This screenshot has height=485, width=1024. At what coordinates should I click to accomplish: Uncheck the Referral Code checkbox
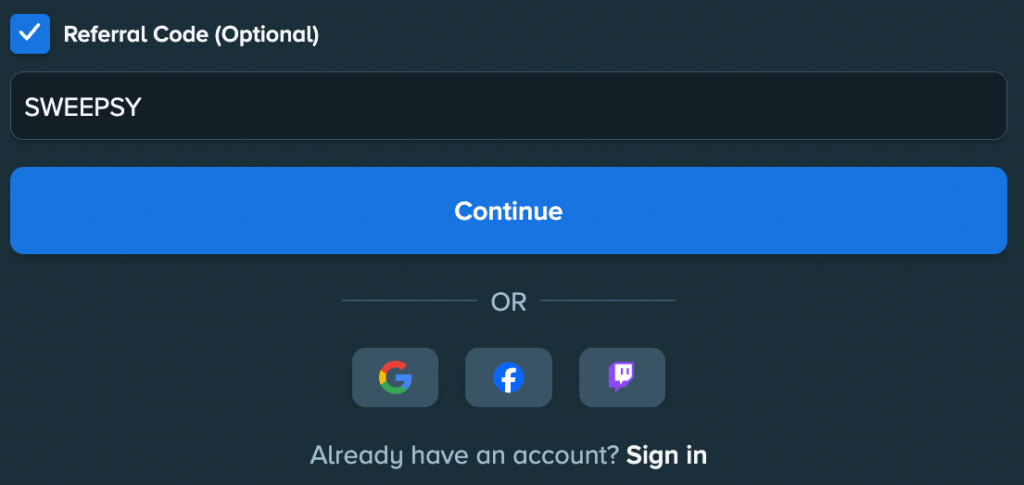point(30,34)
